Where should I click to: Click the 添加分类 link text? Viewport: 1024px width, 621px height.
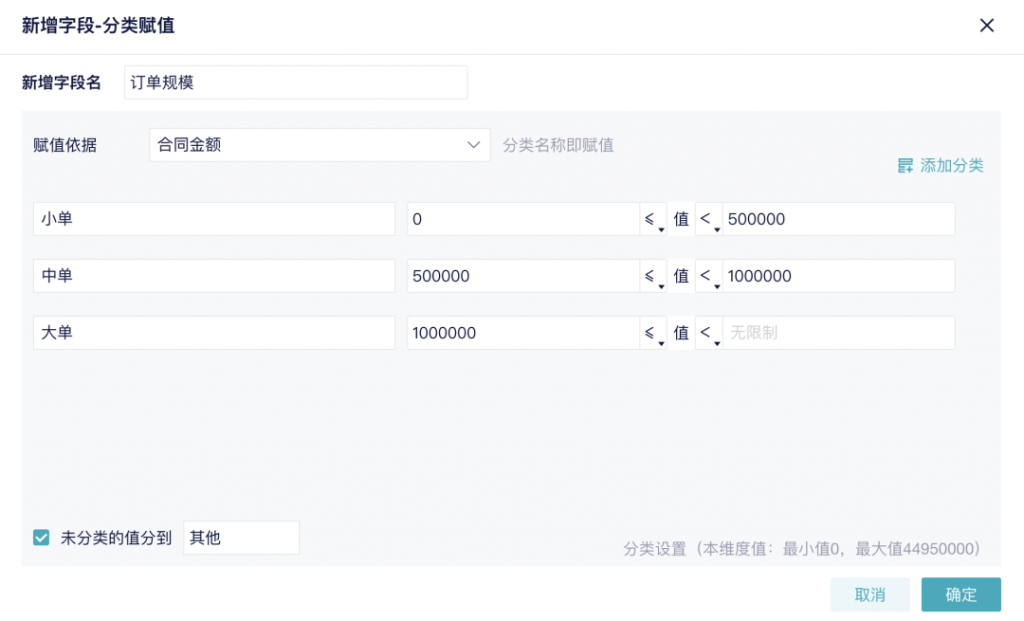coord(952,166)
